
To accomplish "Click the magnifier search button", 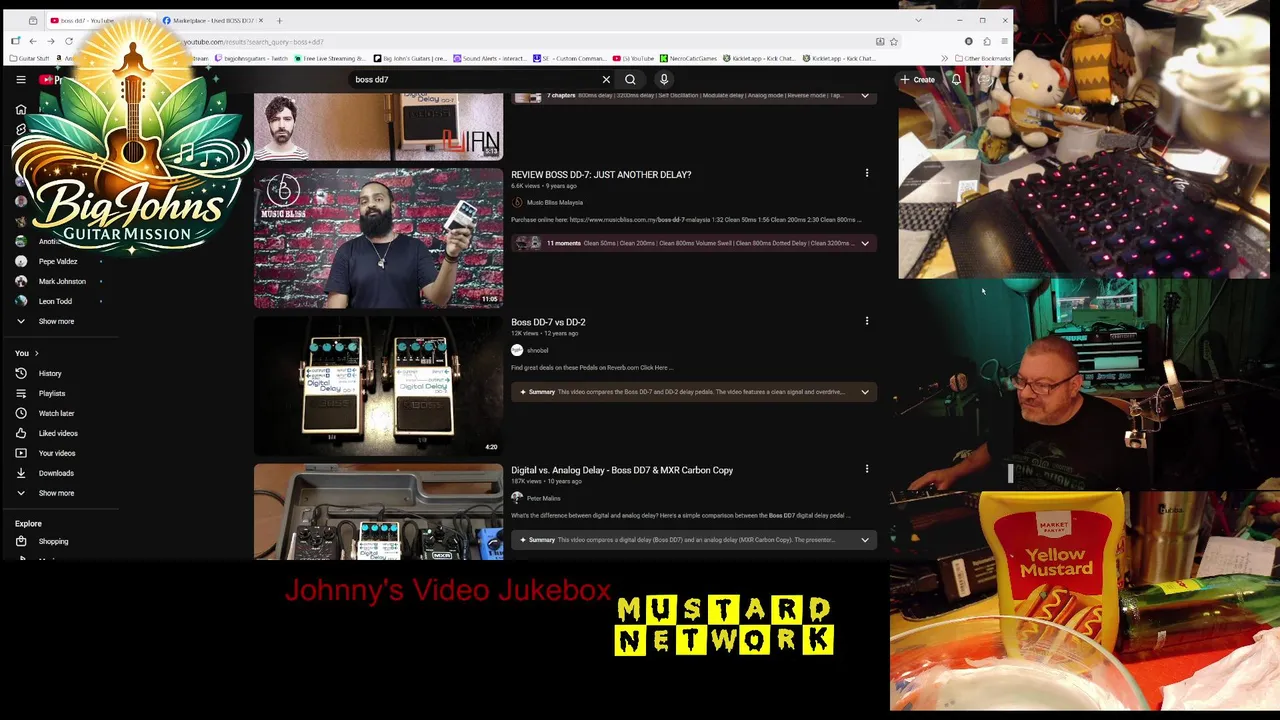I will 630,79.
